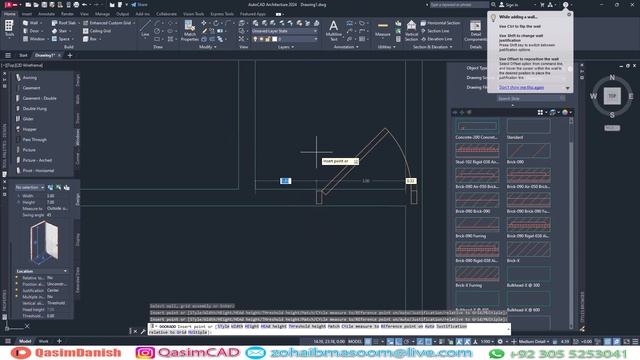This screenshot has width=640, height=360.
Task: Open the Home ribbon tab
Action: point(9,14)
